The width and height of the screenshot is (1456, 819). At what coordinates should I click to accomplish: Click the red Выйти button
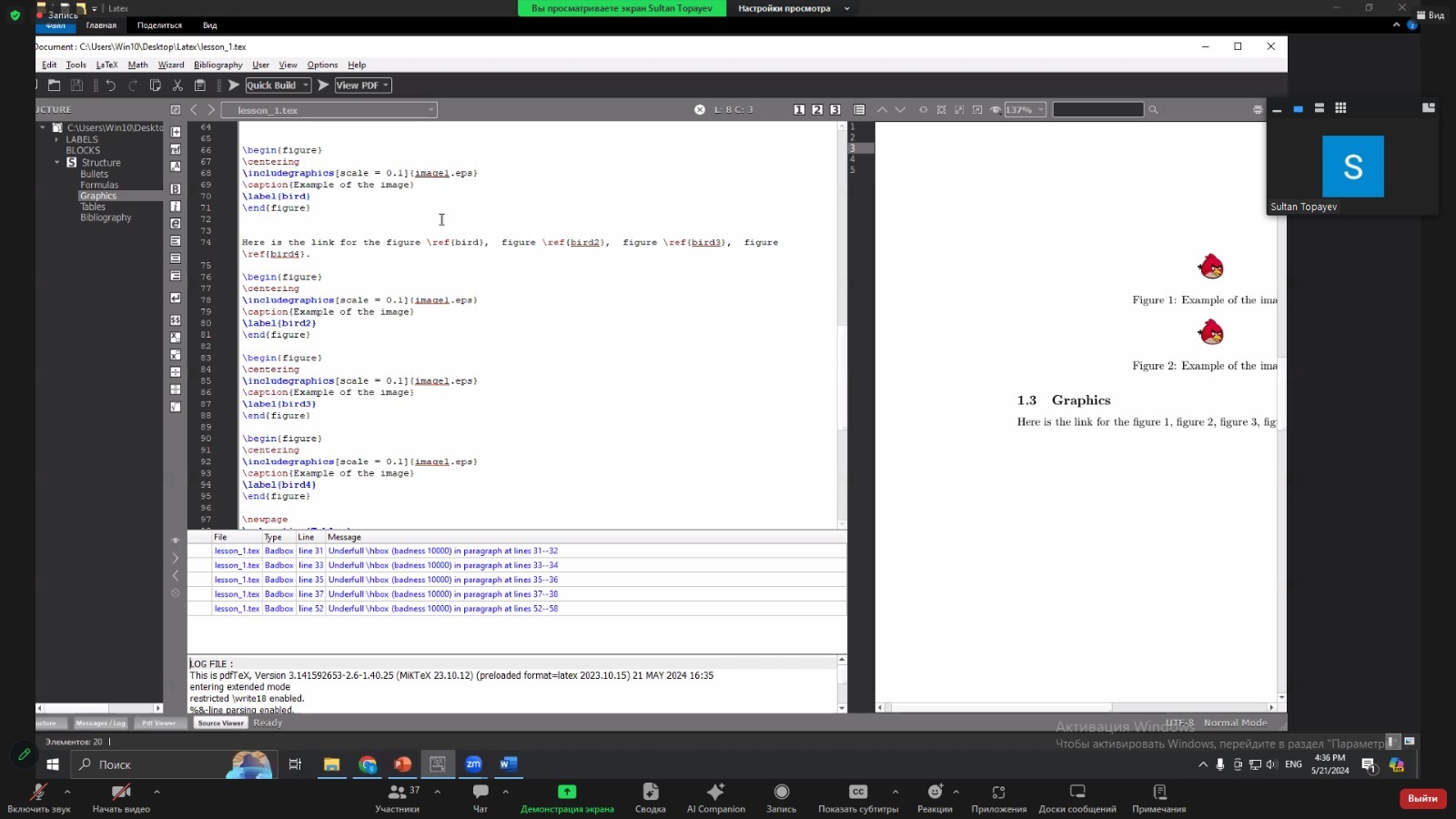(x=1422, y=798)
